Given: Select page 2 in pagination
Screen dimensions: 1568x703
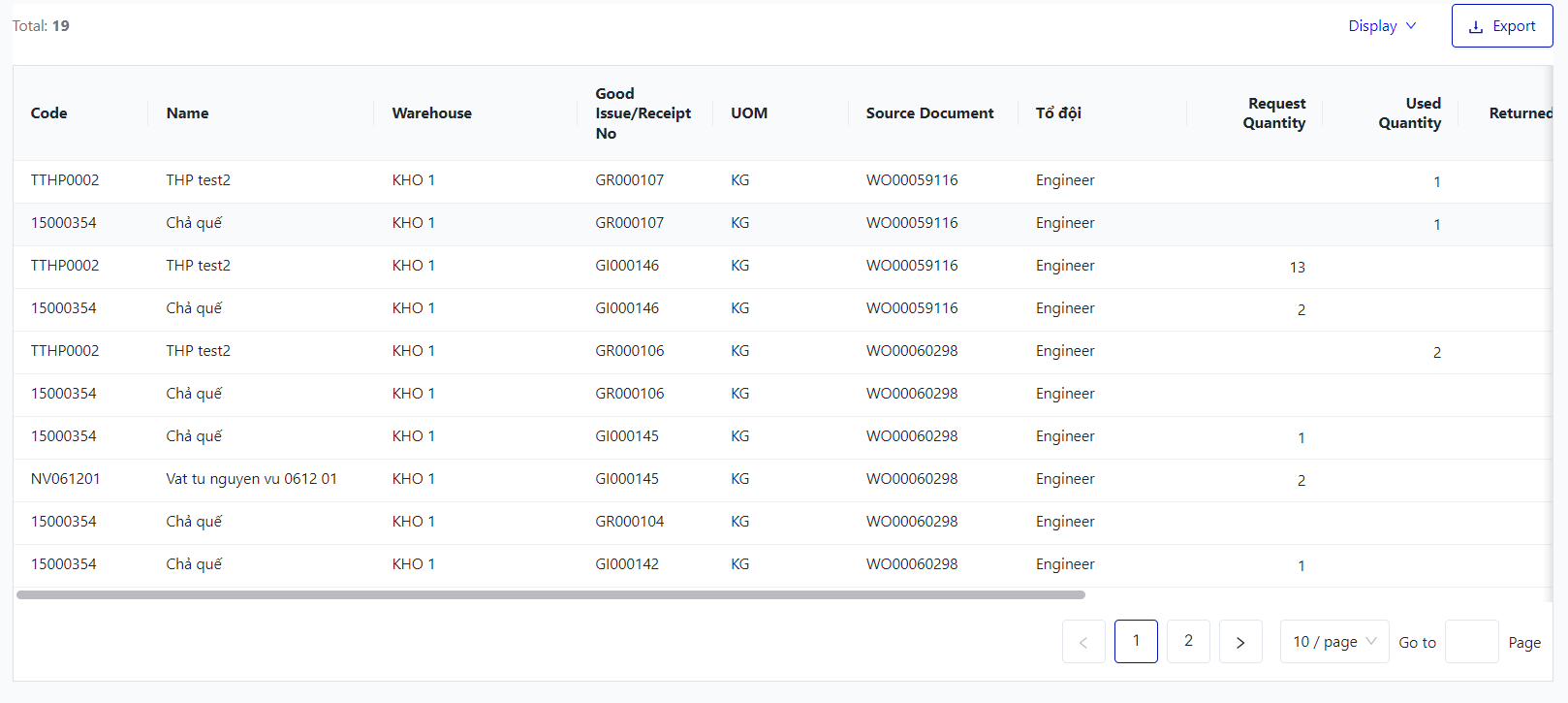Looking at the screenshot, I should [x=1187, y=641].
